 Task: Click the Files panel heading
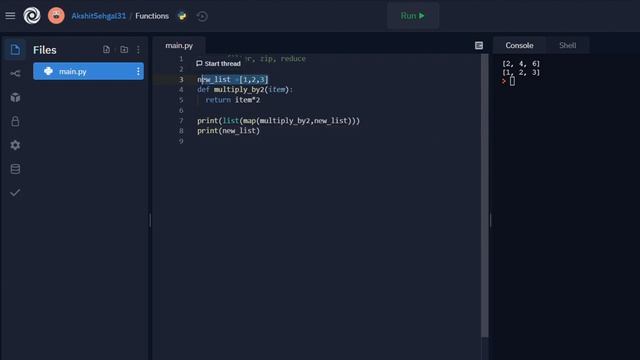tap(44, 50)
